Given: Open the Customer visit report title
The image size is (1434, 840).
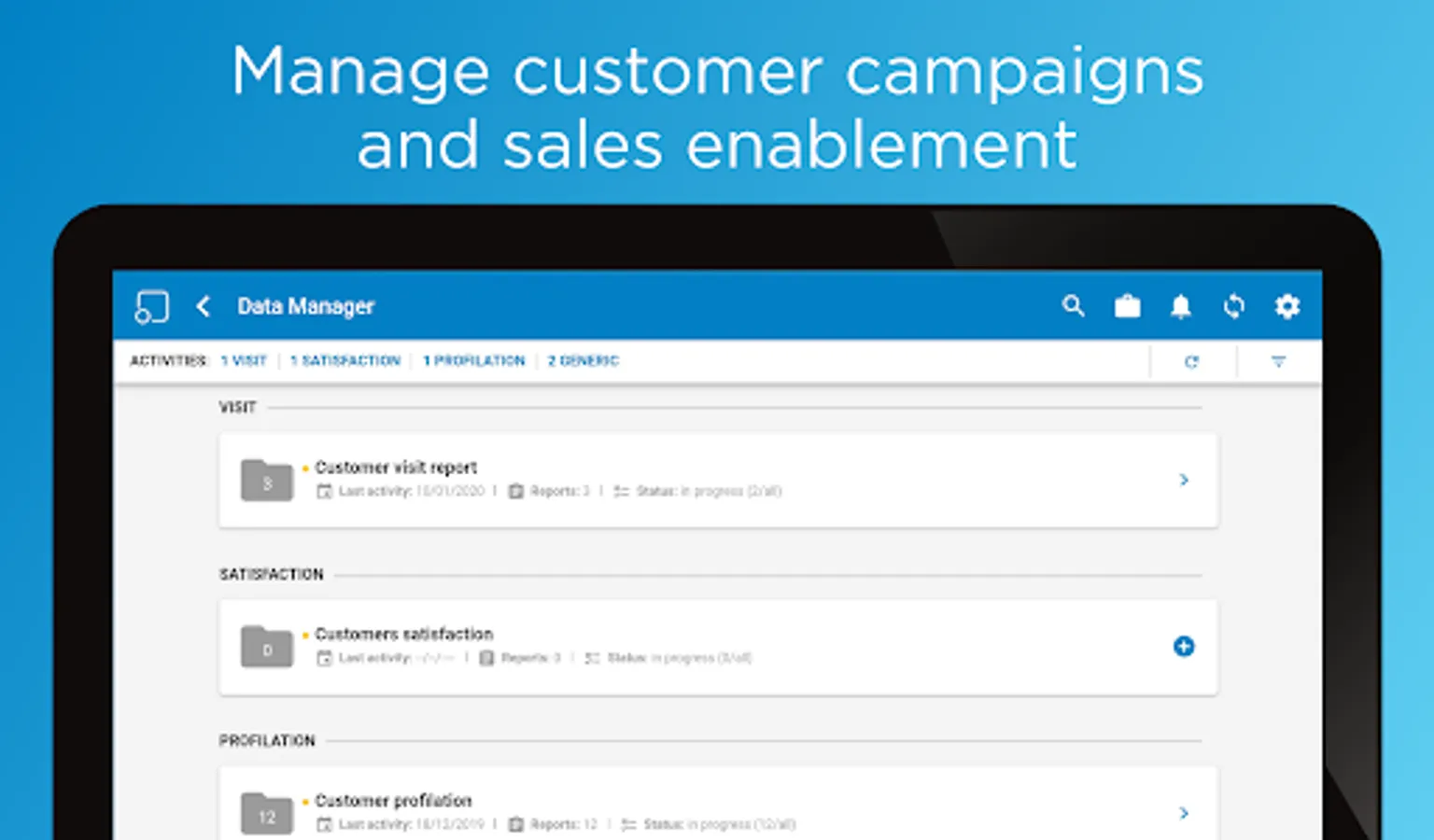Looking at the screenshot, I should pyautogui.click(x=396, y=467).
